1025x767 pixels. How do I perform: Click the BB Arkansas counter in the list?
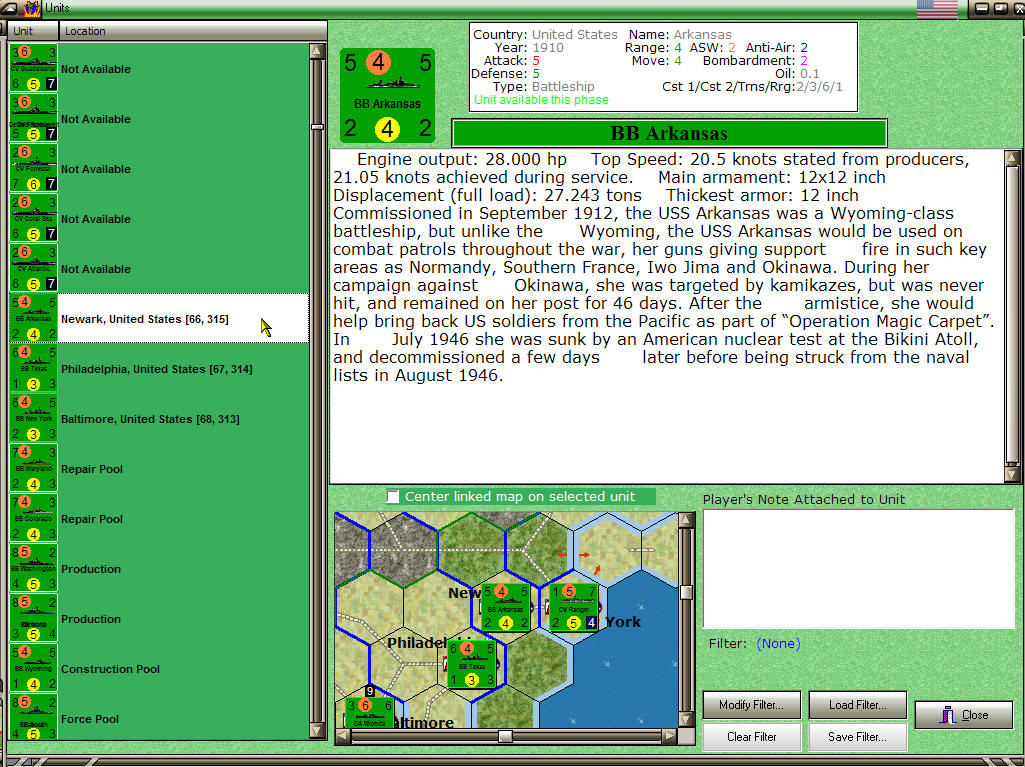pyautogui.click(x=33, y=318)
